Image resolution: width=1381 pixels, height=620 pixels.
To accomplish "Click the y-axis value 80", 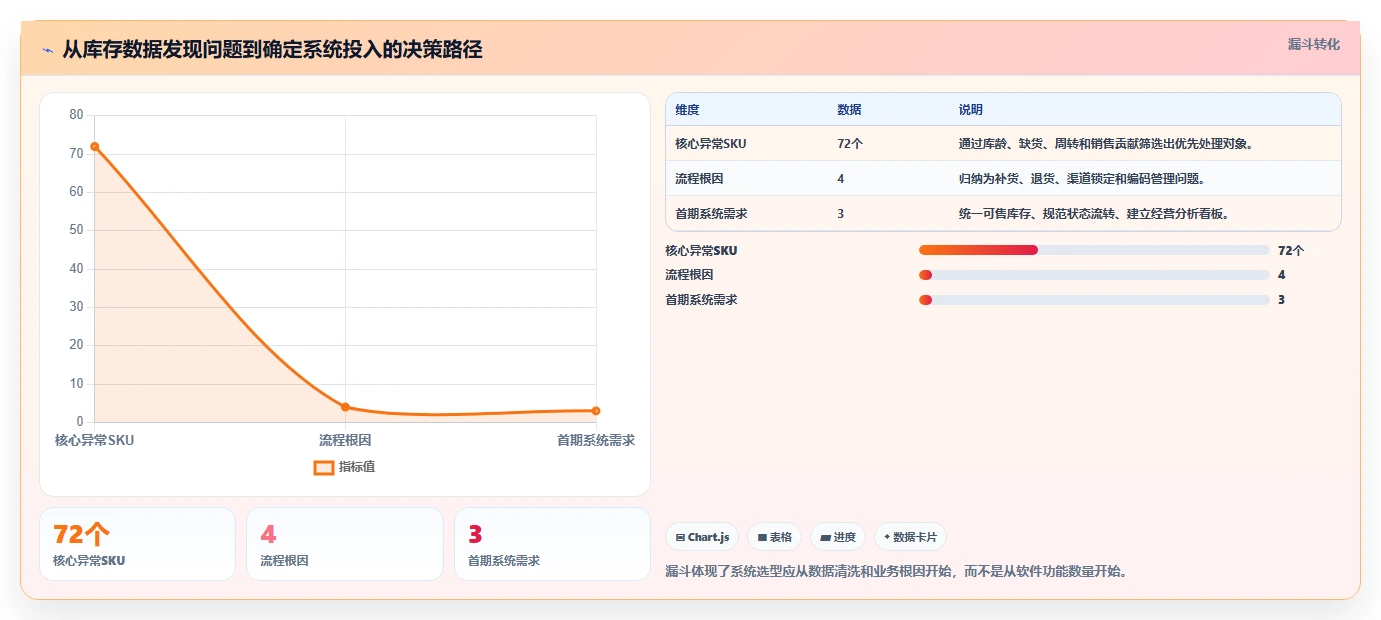I will point(76,115).
